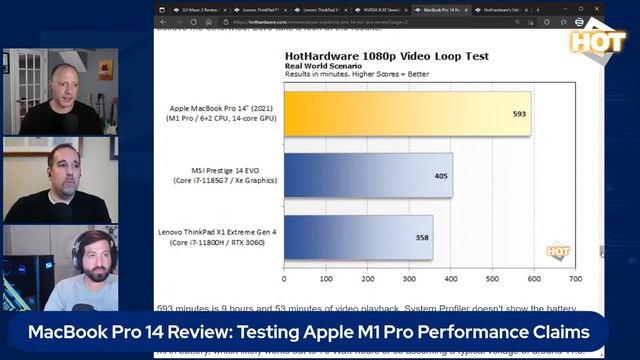Open the favorites star icon
640x360 pixels.
click(x=563, y=22)
